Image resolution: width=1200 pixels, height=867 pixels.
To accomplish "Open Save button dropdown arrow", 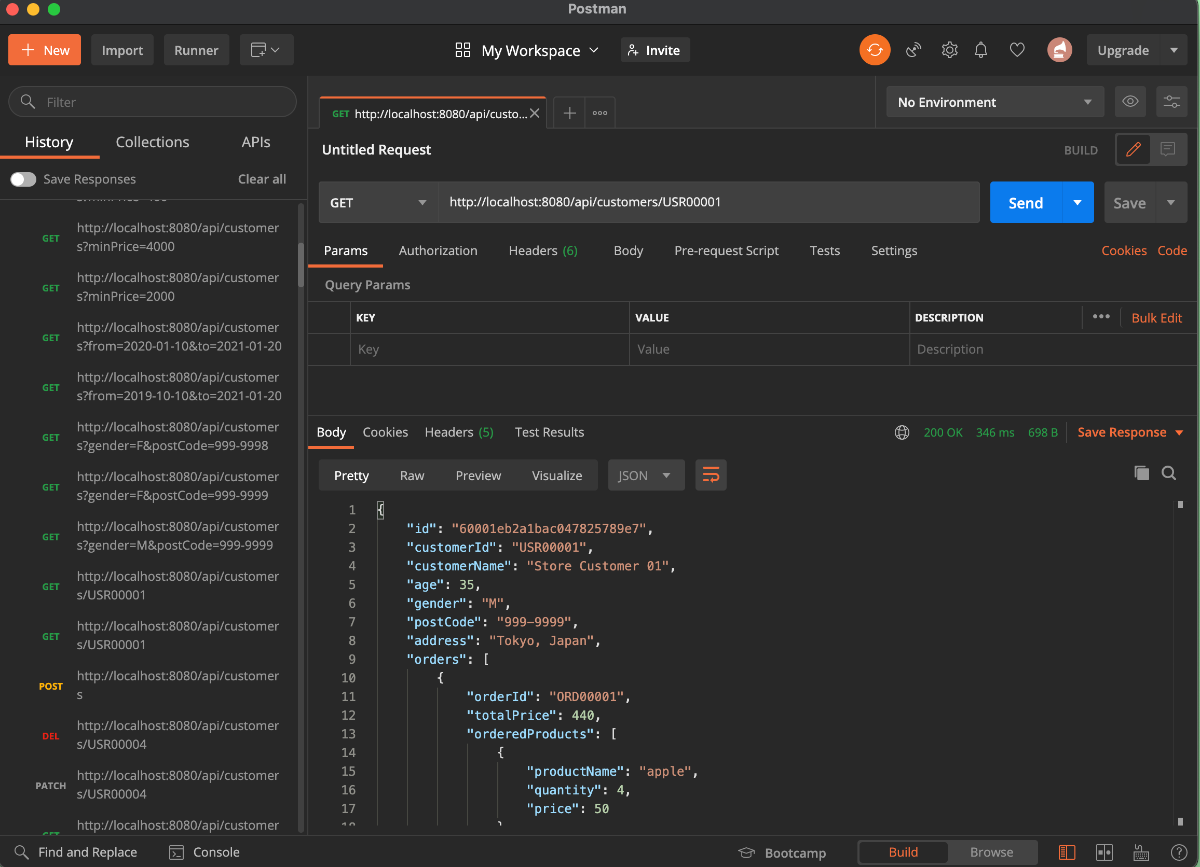I will (x=1171, y=202).
